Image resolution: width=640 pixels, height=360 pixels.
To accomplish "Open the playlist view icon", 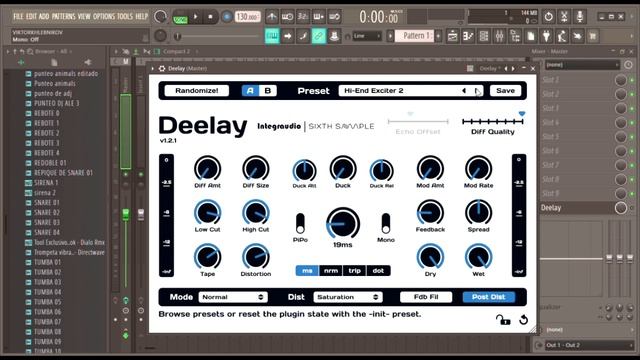I will pos(453,36).
